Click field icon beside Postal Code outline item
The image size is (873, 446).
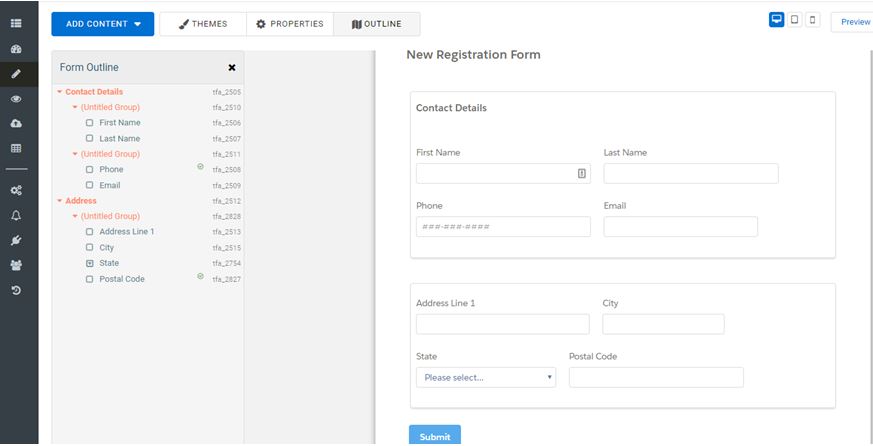[89, 279]
